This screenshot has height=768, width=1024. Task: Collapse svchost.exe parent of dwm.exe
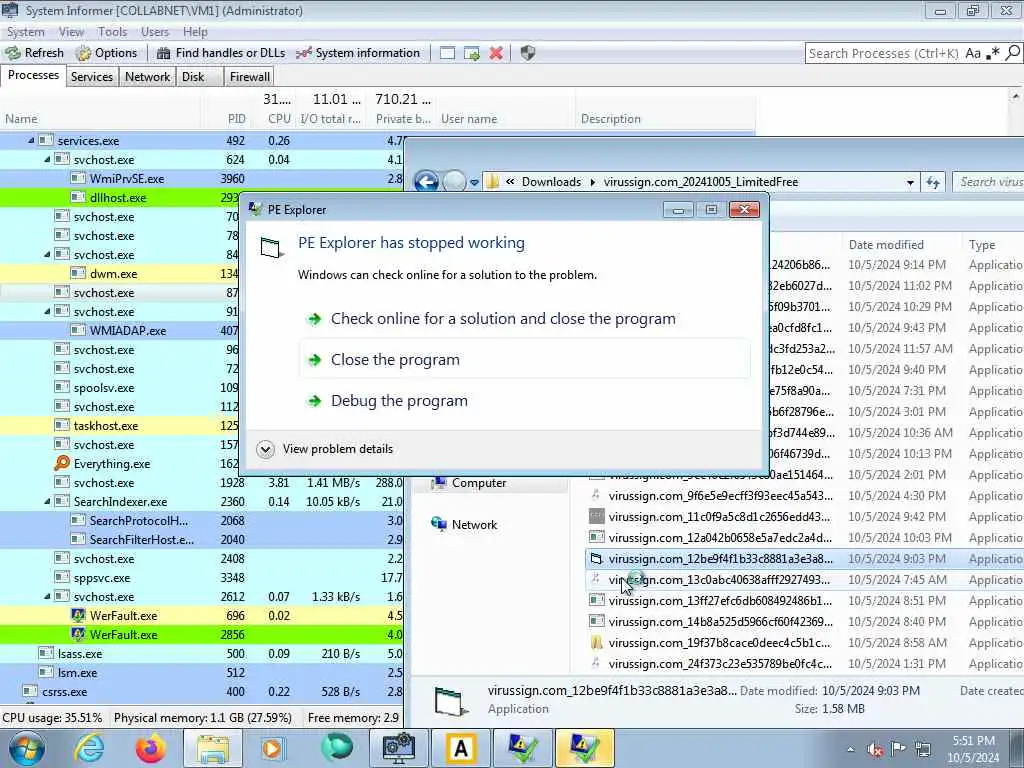click(x=47, y=255)
